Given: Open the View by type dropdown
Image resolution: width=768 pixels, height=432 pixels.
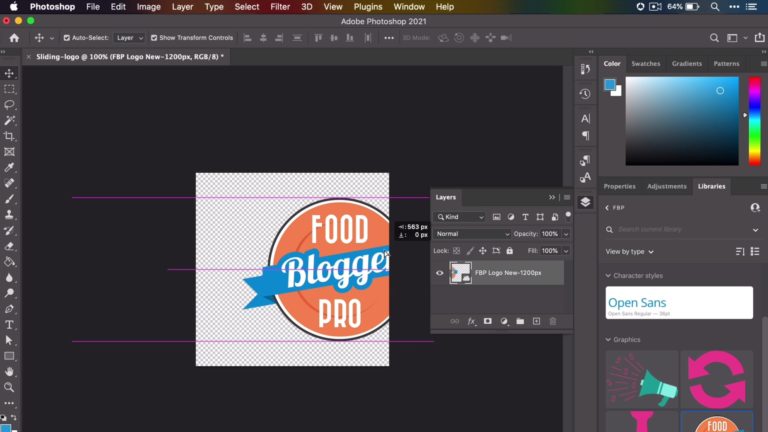Looking at the screenshot, I should [x=629, y=252].
